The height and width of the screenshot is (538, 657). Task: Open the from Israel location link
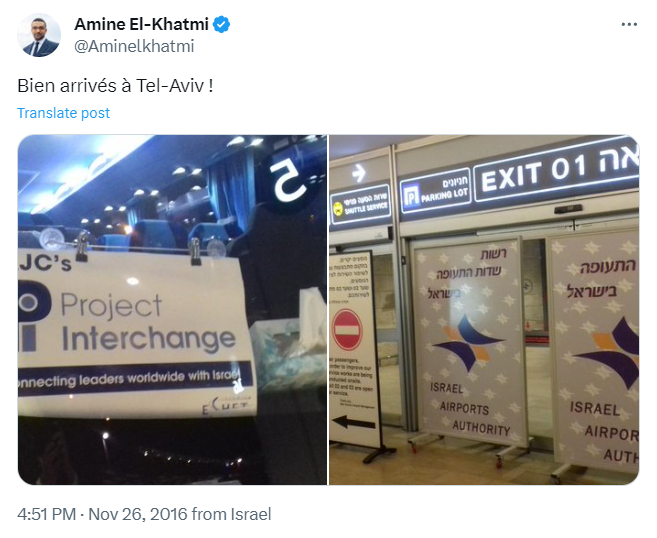(231, 514)
